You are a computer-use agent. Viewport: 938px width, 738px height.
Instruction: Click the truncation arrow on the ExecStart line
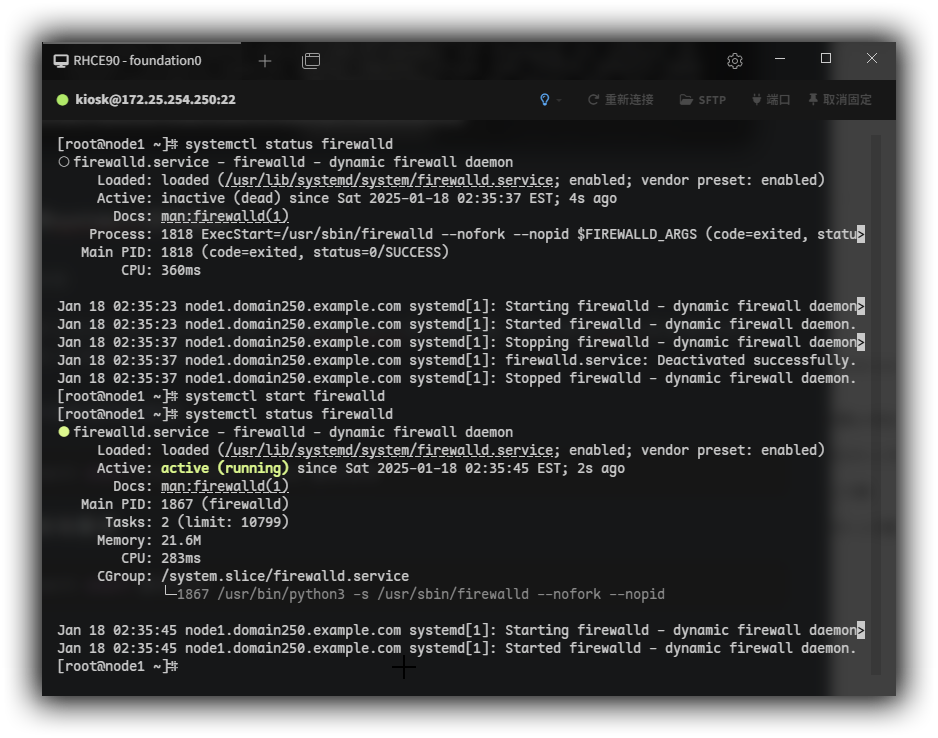pos(861,234)
